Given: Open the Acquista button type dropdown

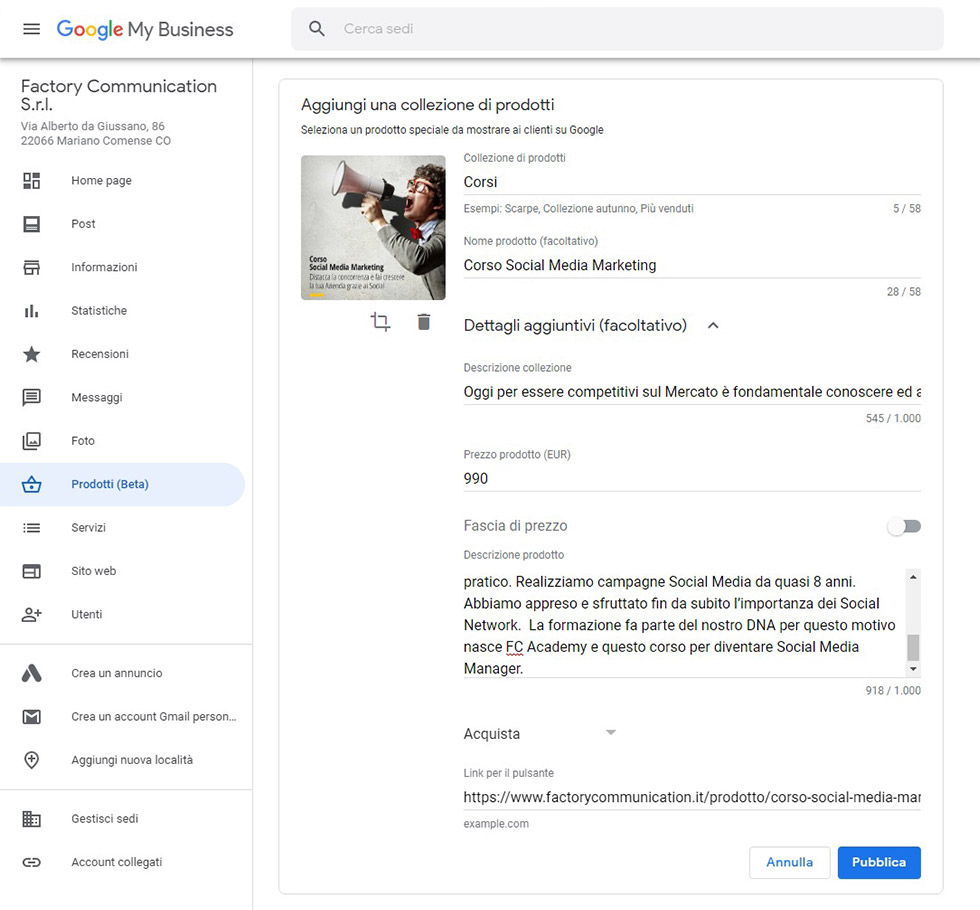Looking at the screenshot, I should 539,734.
